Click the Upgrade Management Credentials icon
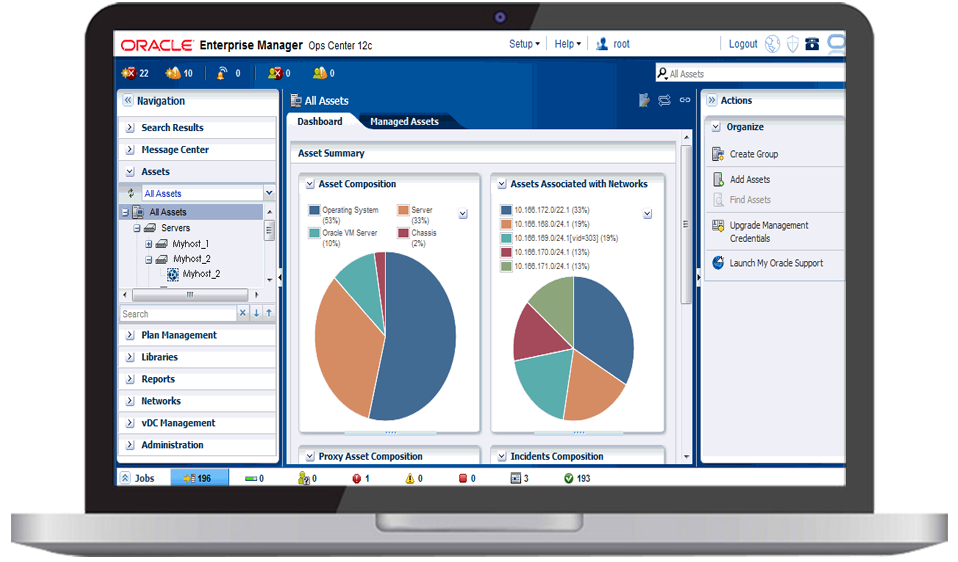 (718, 225)
